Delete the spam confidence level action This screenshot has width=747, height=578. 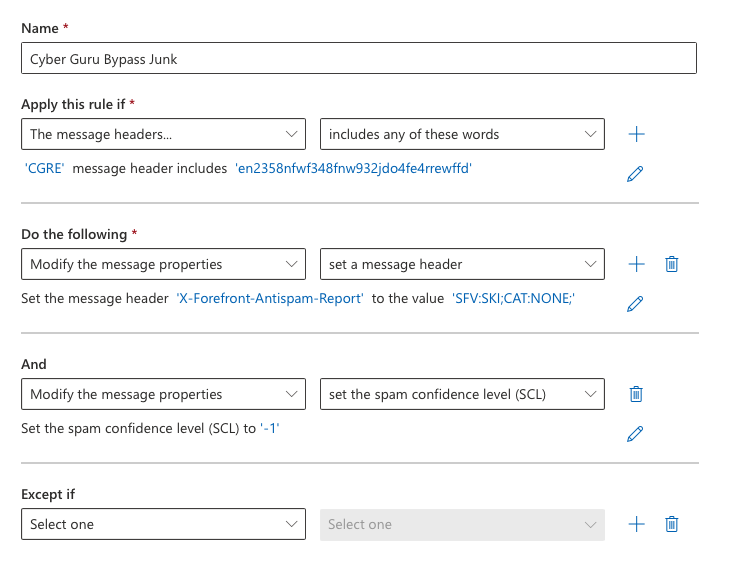coord(636,394)
